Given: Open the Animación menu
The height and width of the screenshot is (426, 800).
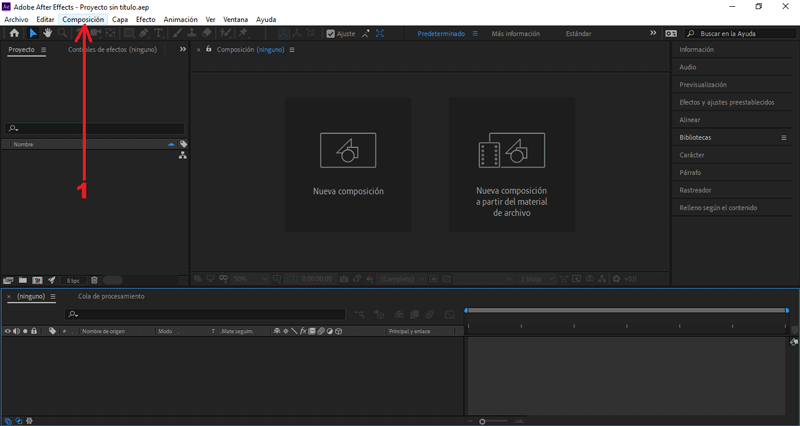Looking at the screenshot, I should (181, 19).
